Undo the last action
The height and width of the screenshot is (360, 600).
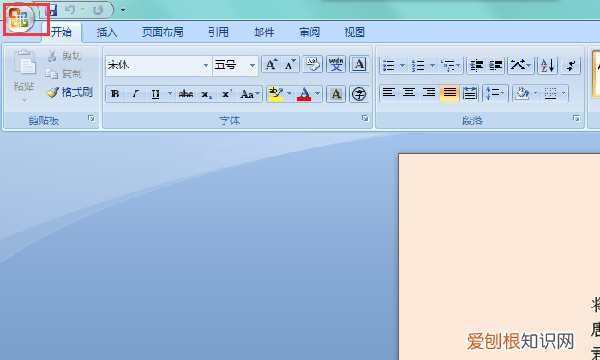coord(70,10)
